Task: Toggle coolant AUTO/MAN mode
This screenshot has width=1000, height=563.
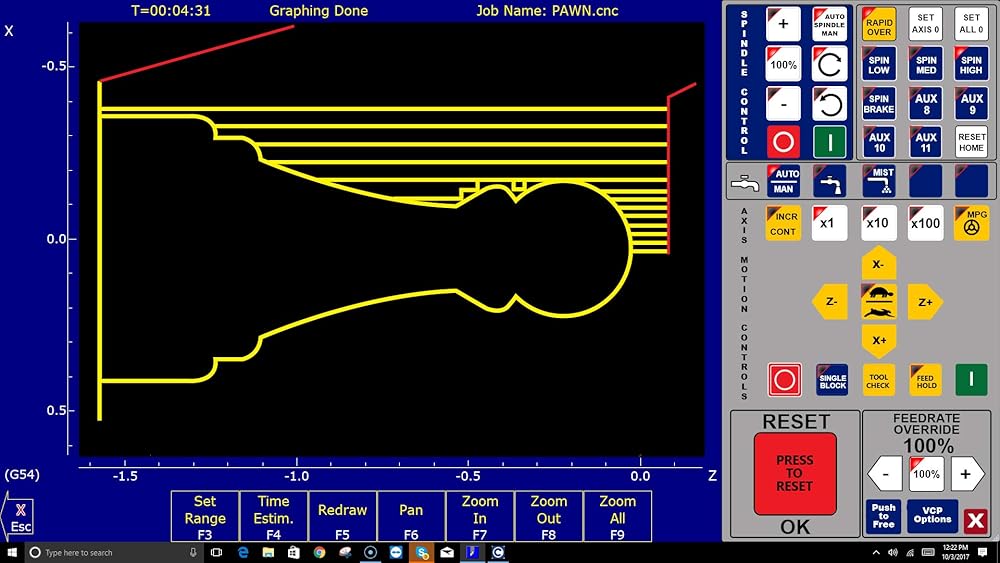Action: (x=783, y=181)
